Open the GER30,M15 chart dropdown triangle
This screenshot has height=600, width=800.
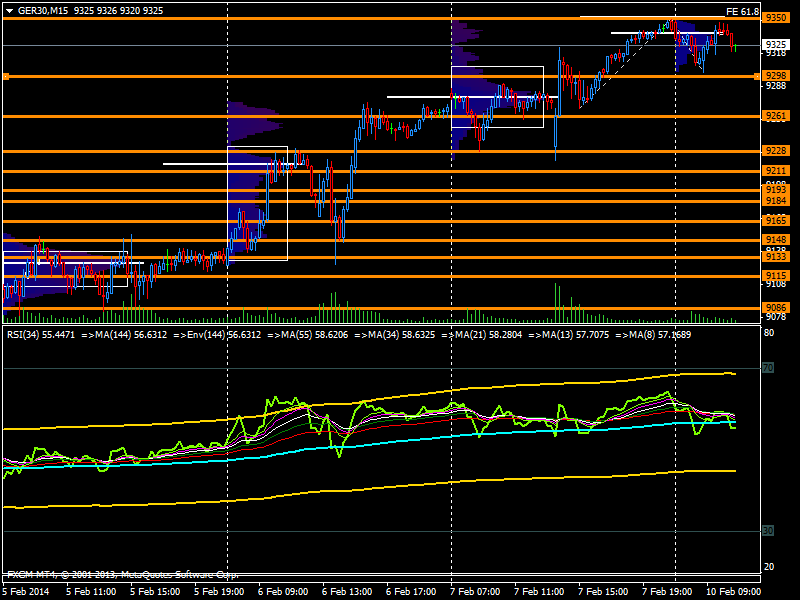tap(9, 10)
